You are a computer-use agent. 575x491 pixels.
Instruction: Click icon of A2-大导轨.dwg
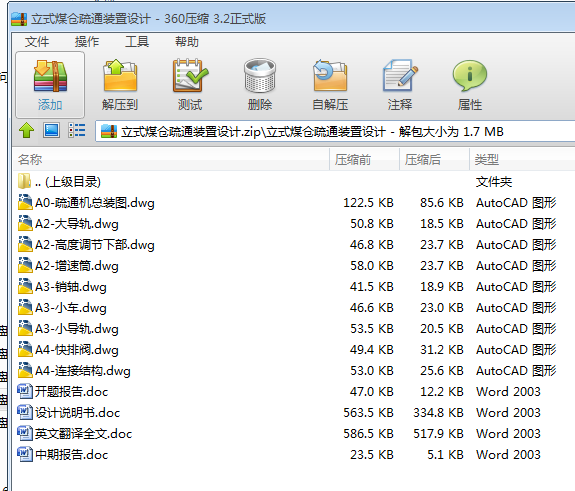pyautogui.click(x=25, y=223)
